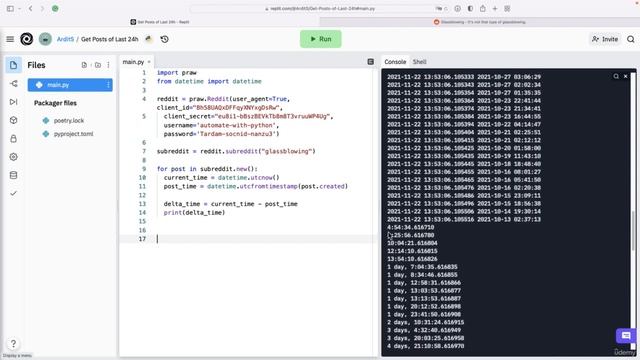Open Safari share icon
The width and height of the screenshot is (640, 360).
click(483, 8)
